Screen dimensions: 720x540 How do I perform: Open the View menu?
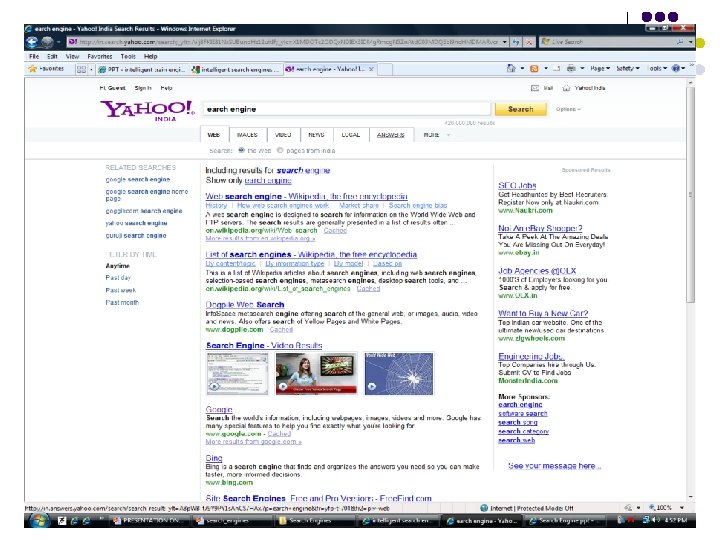[72, 56]
